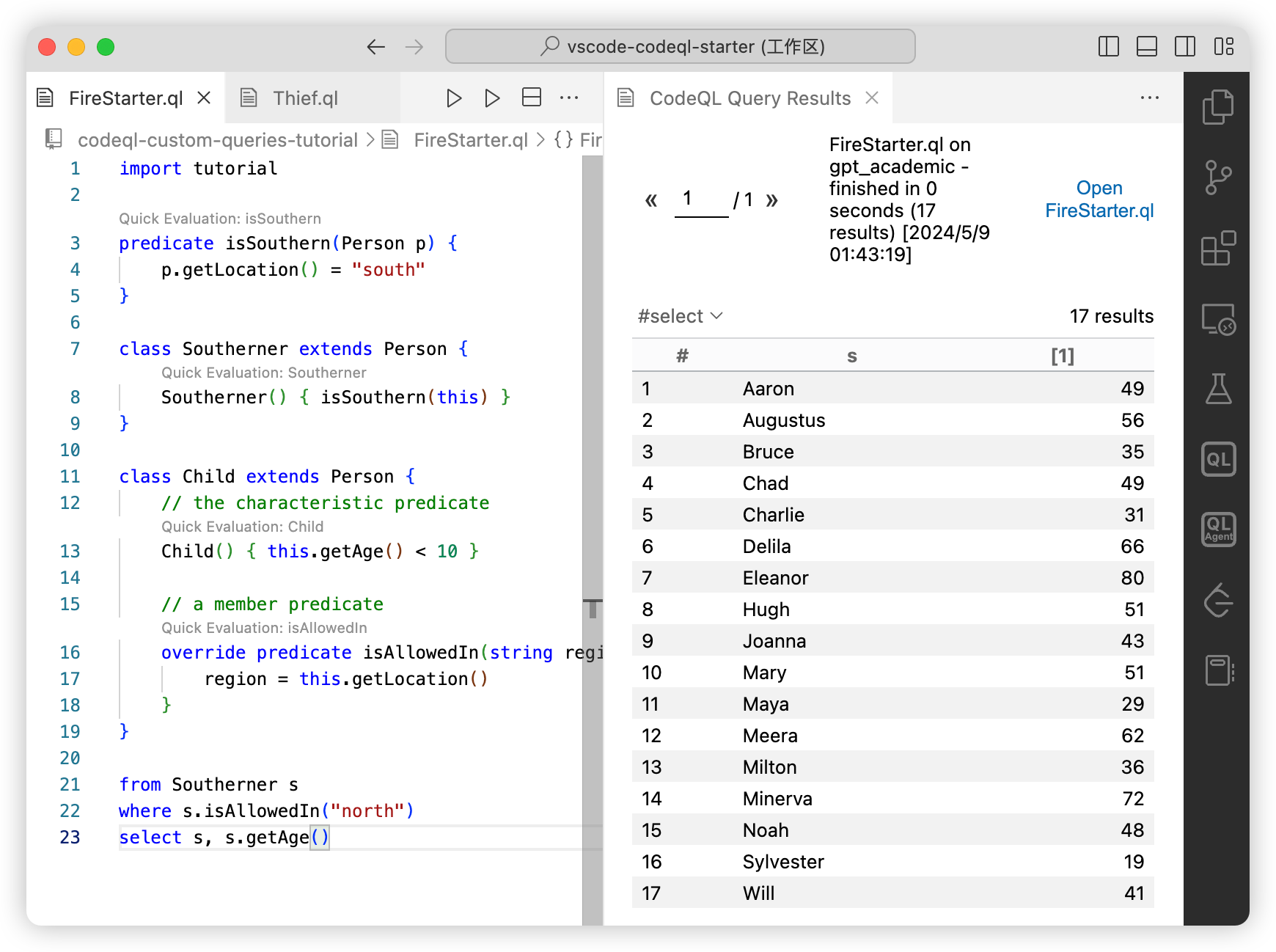Go to previous results page
Screen dimensions: 1276x952
[x=651, y=199]
